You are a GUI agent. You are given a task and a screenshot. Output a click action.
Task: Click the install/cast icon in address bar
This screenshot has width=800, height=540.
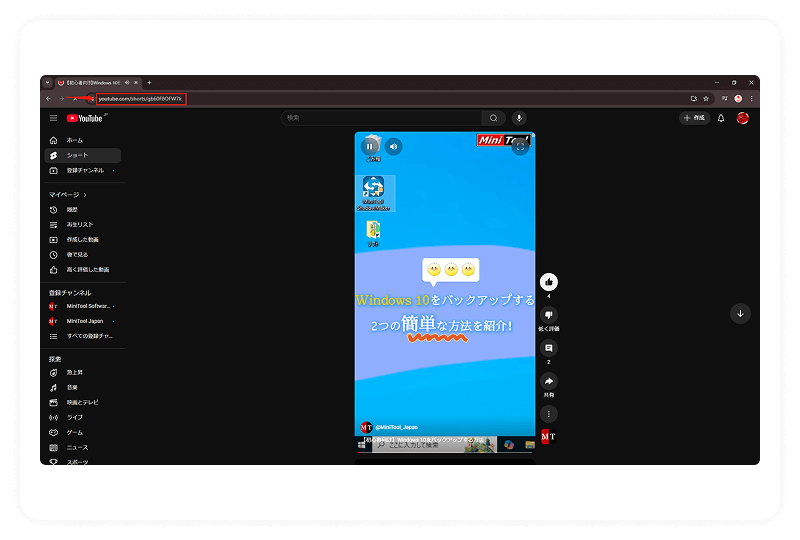tap(694, 99)
